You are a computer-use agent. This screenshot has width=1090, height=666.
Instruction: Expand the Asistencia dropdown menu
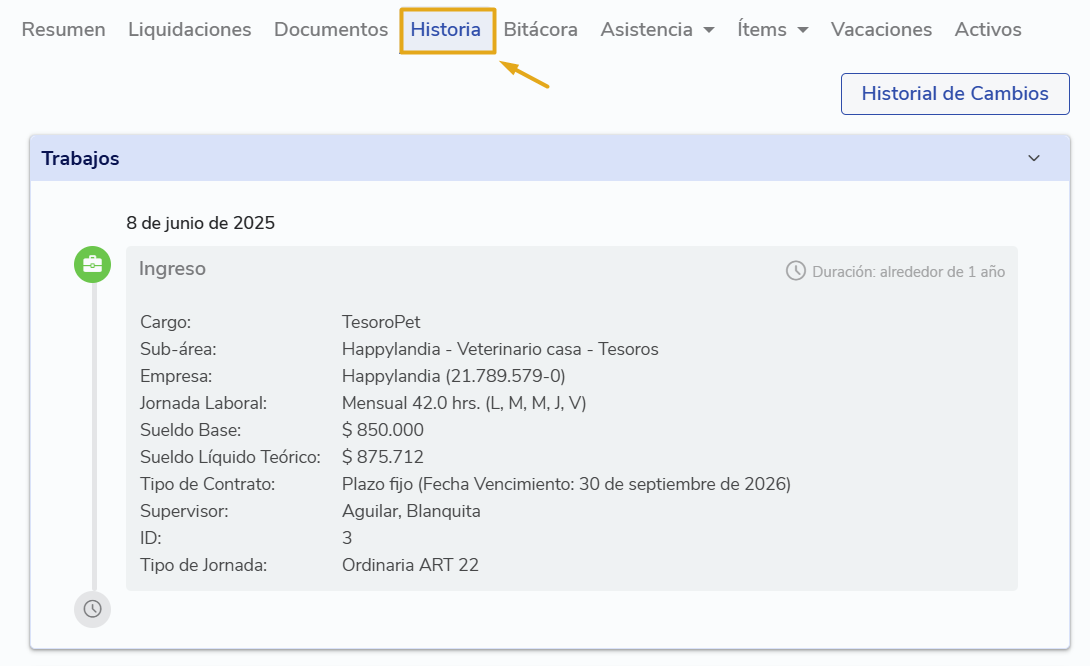(x=658, y=30)
